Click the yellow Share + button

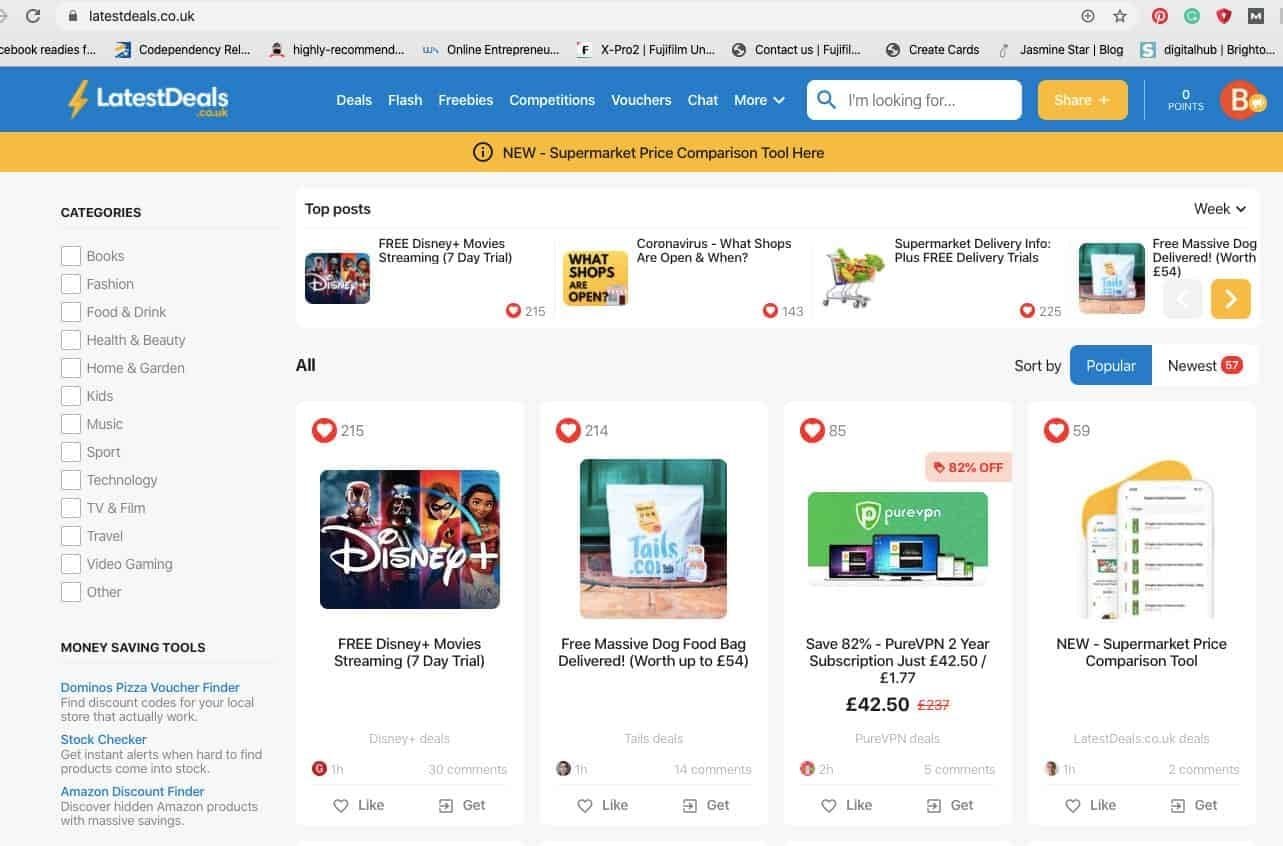(1083, 100)
